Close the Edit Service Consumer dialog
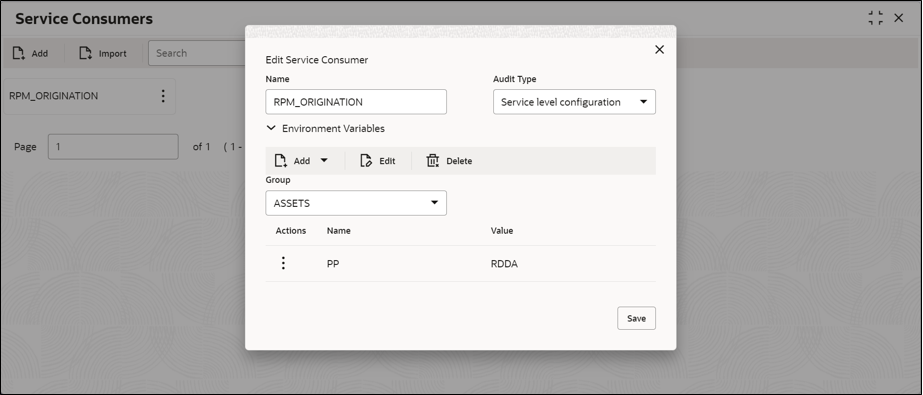This screenshot has width=923, height=395. click(x=659, y=49)
